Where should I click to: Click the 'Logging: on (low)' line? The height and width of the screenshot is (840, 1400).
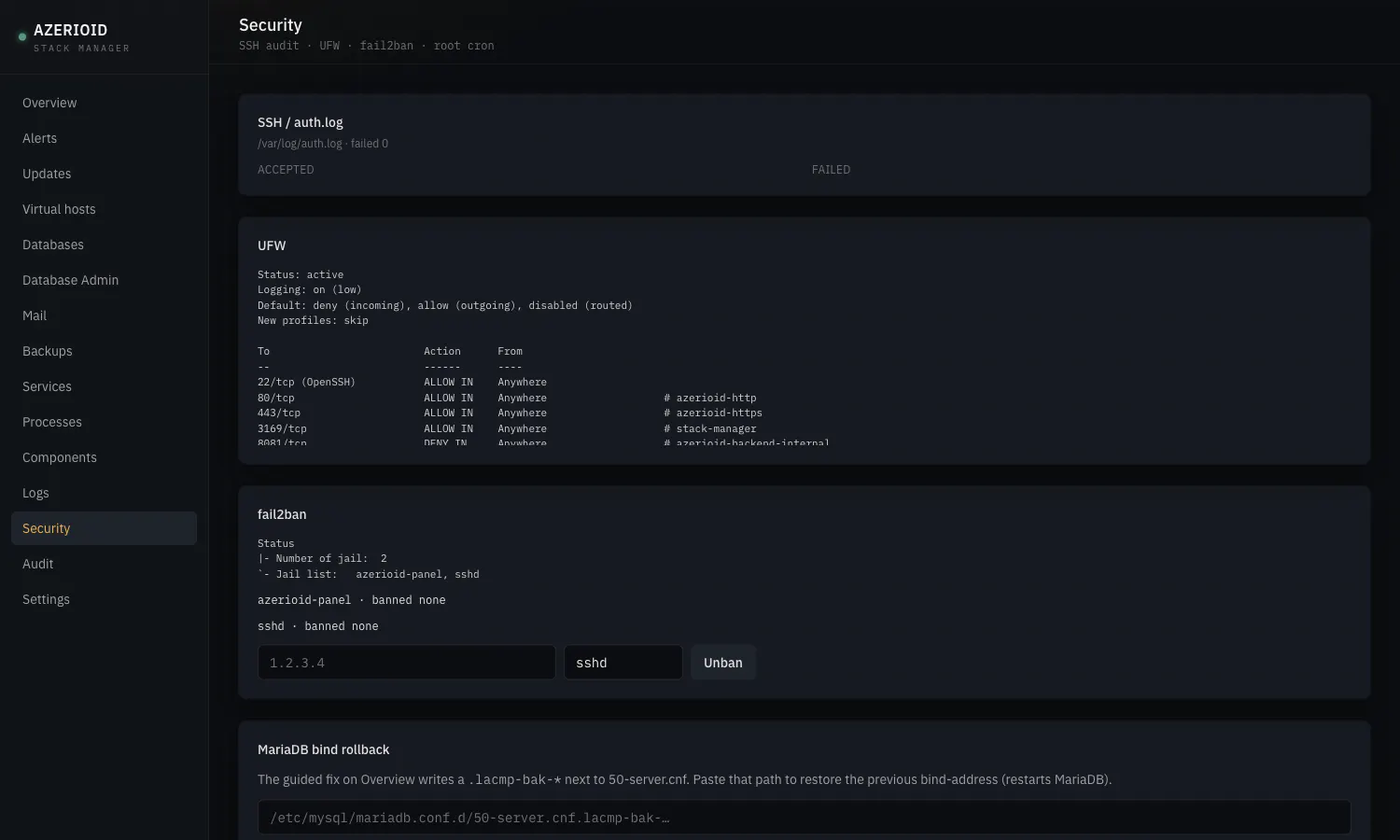click(x=309, y=289)
